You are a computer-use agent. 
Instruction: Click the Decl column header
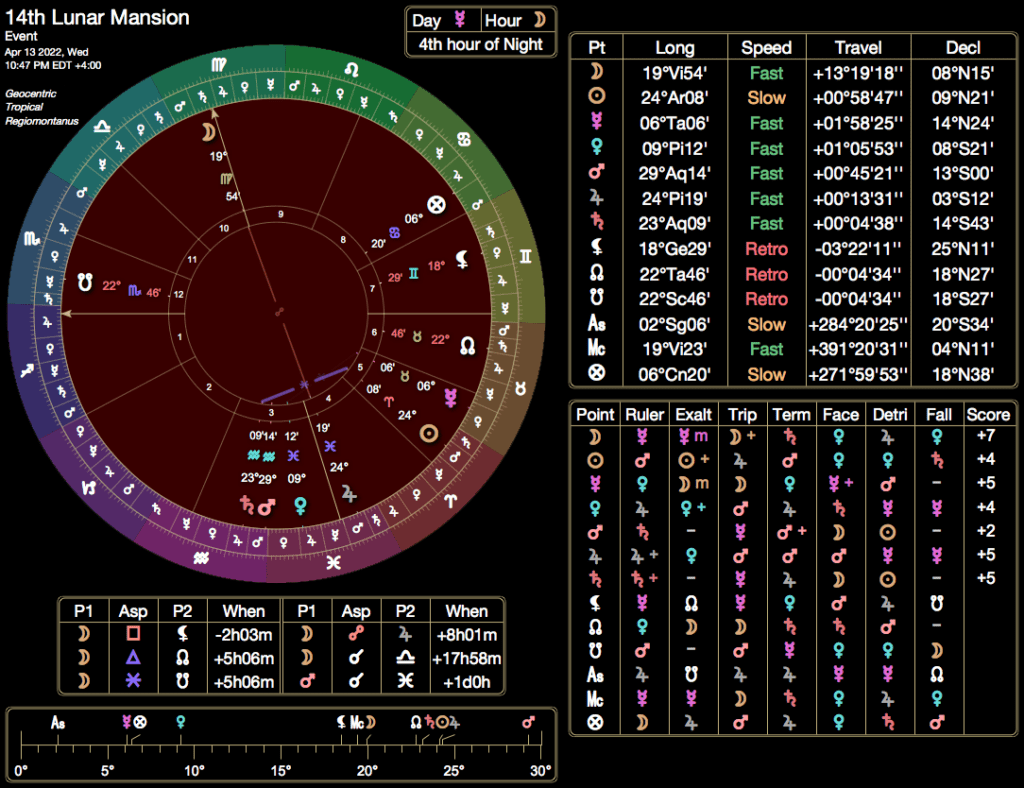tap(962, 48)
